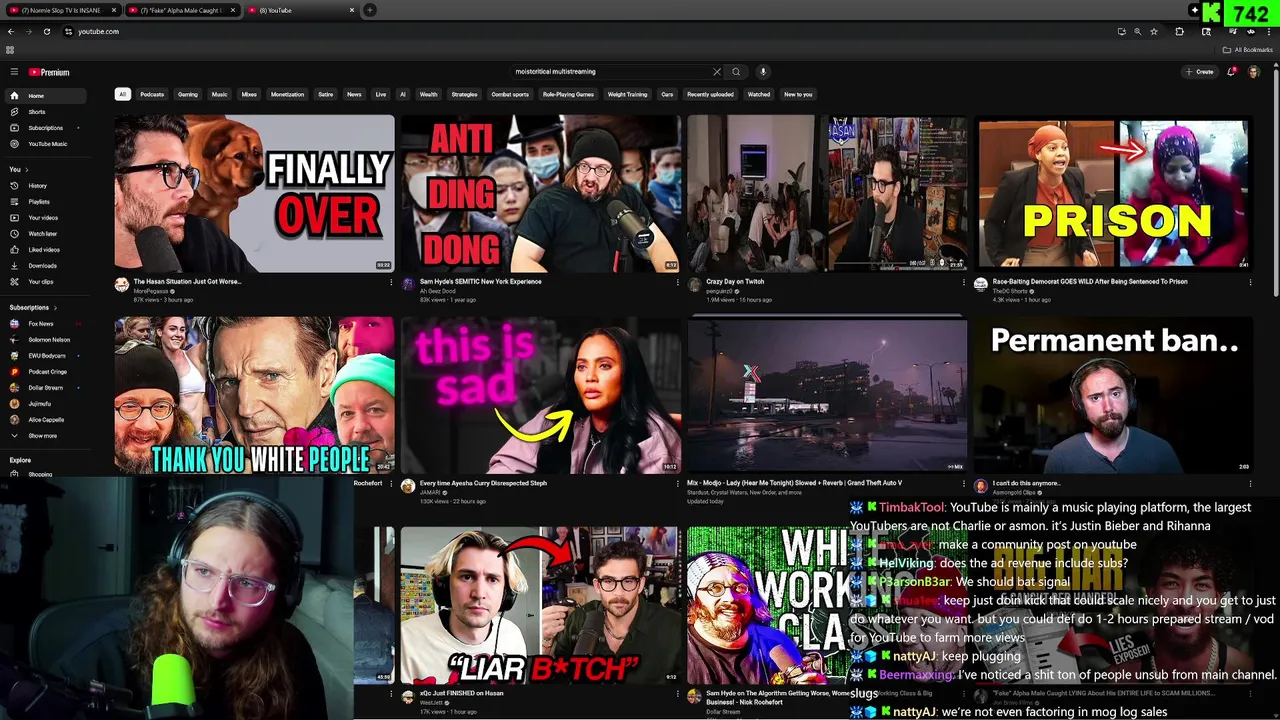Open YouTube Music from the sidebar
This screenshot has width=1280, height=720.
(45, 144)
